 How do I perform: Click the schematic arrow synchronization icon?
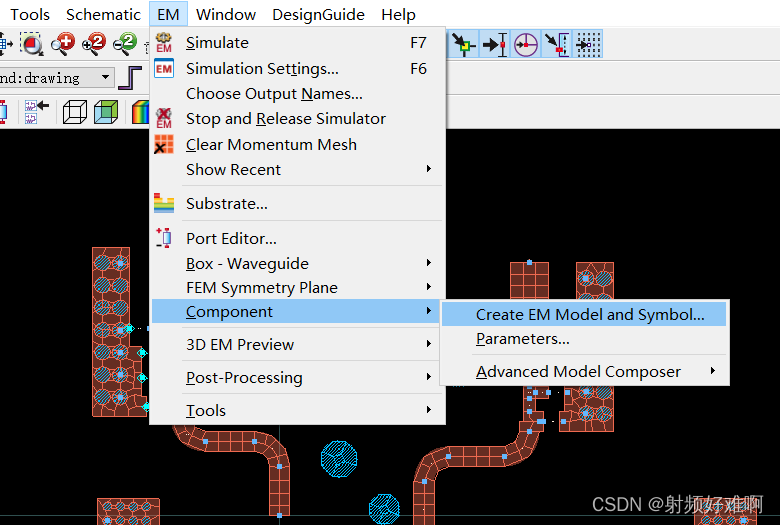[x=36, y=111]
